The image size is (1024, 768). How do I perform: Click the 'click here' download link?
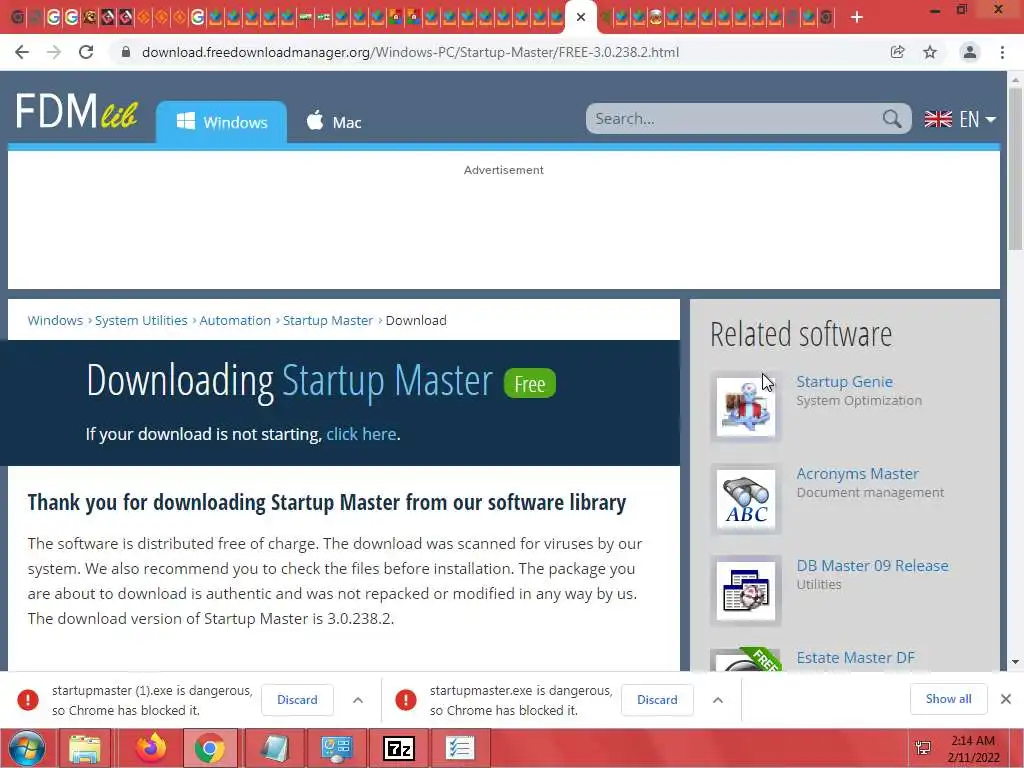[361, 434]
